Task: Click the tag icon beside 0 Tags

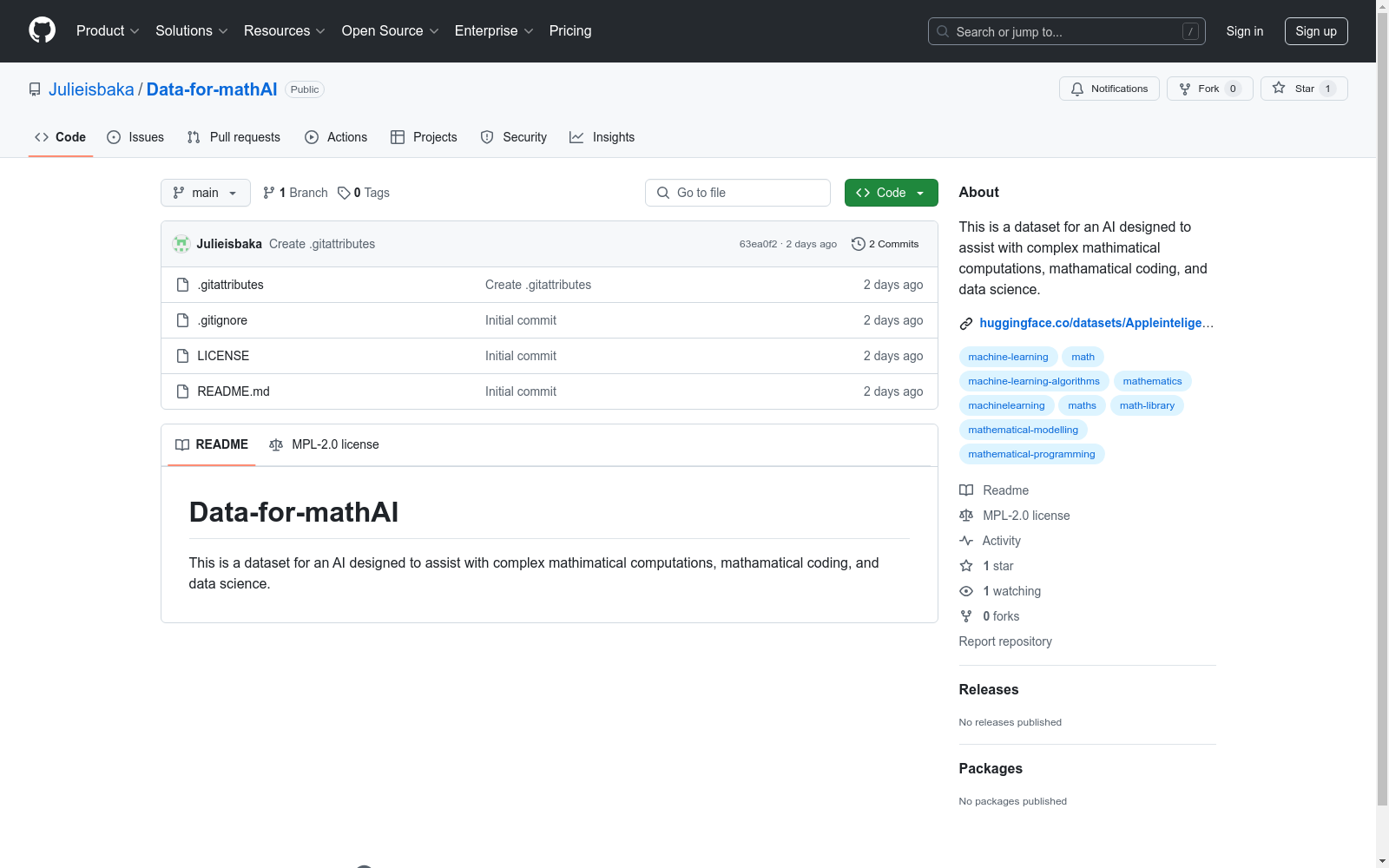Action: 344,193
